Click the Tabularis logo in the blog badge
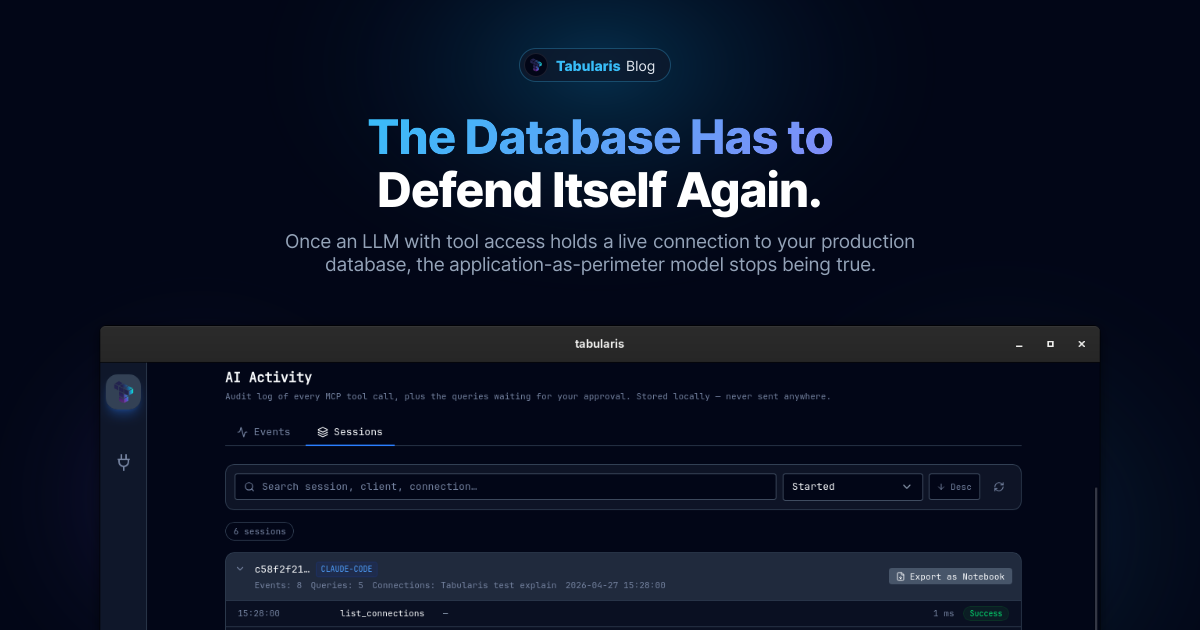 (x=537, y=65)
